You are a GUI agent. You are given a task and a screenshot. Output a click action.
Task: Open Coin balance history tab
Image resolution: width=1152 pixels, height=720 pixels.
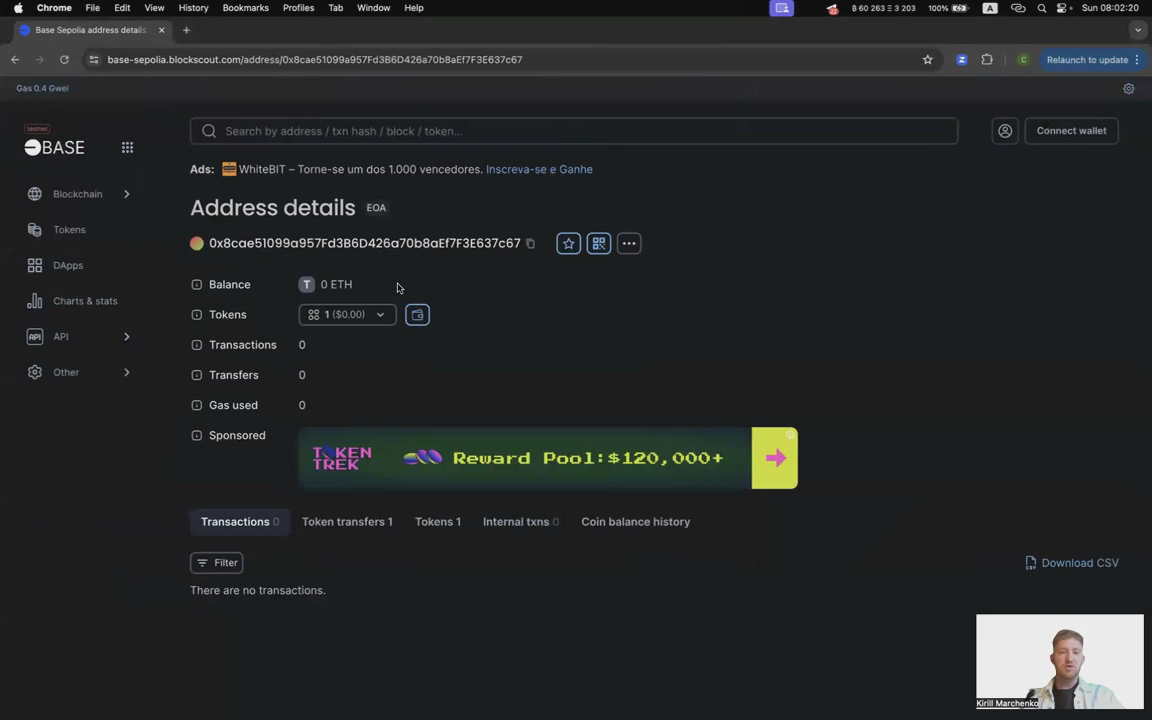point(636,522)
